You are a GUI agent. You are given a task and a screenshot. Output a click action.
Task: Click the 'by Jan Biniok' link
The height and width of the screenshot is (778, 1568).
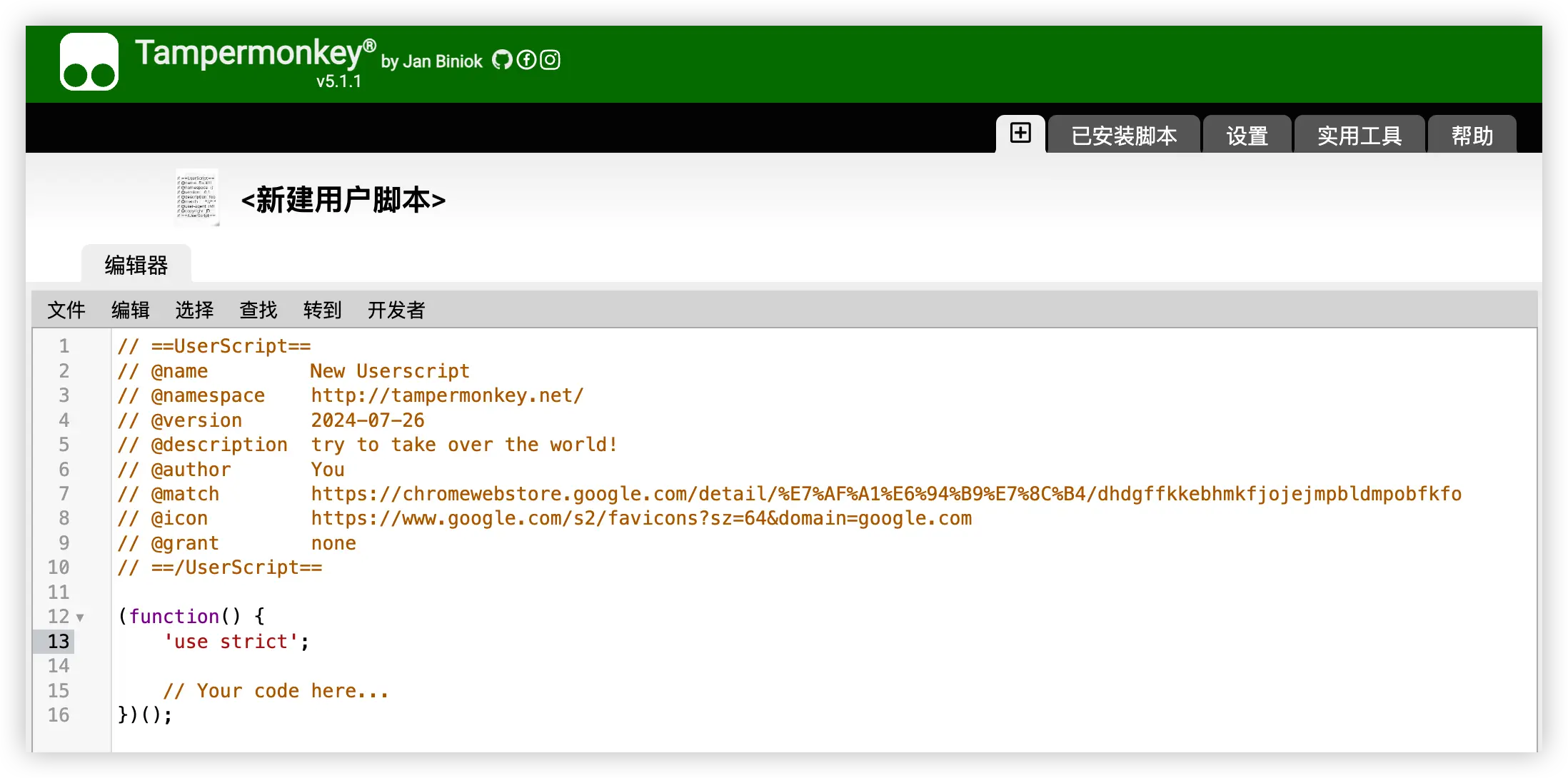click(x=431, y=61)
